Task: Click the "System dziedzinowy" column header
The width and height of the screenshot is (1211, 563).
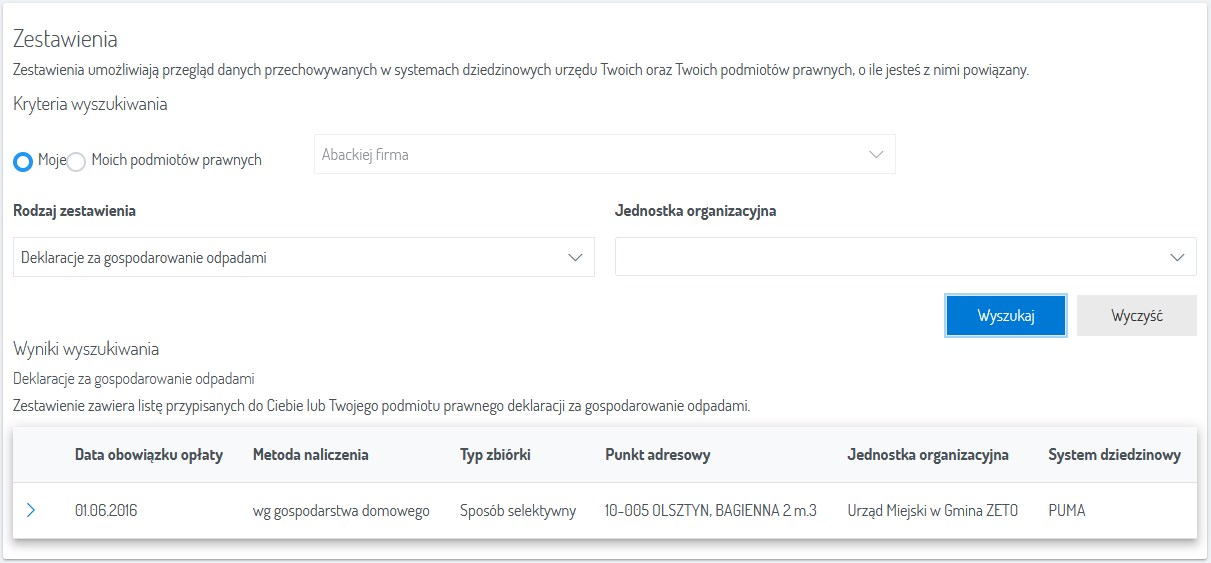Action: coord(1114,455)
